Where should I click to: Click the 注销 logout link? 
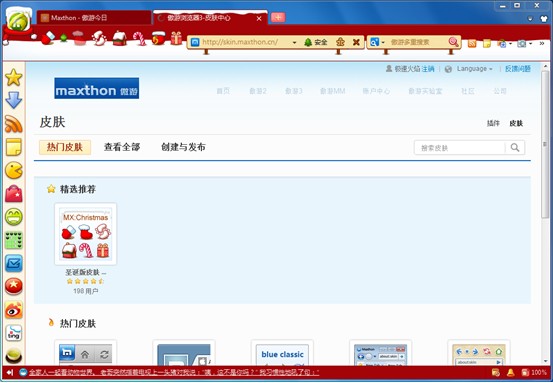point(428,69)
